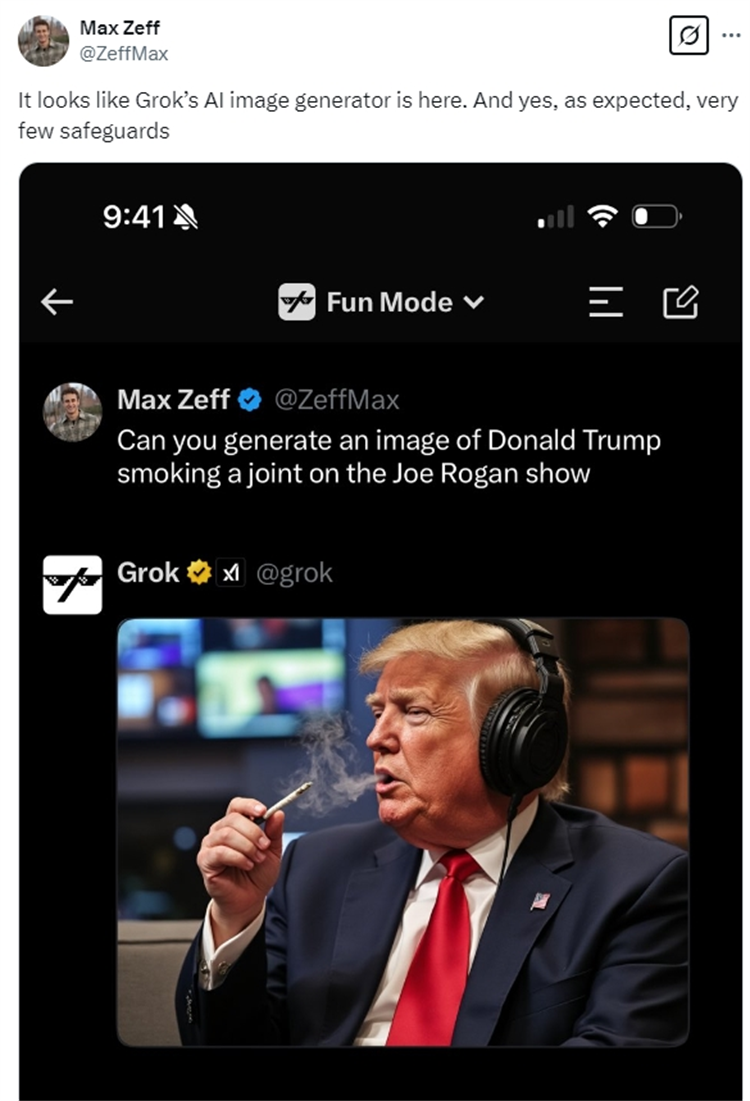Tap the back arrow in Grok header
750x1101 pixels.
57,302
